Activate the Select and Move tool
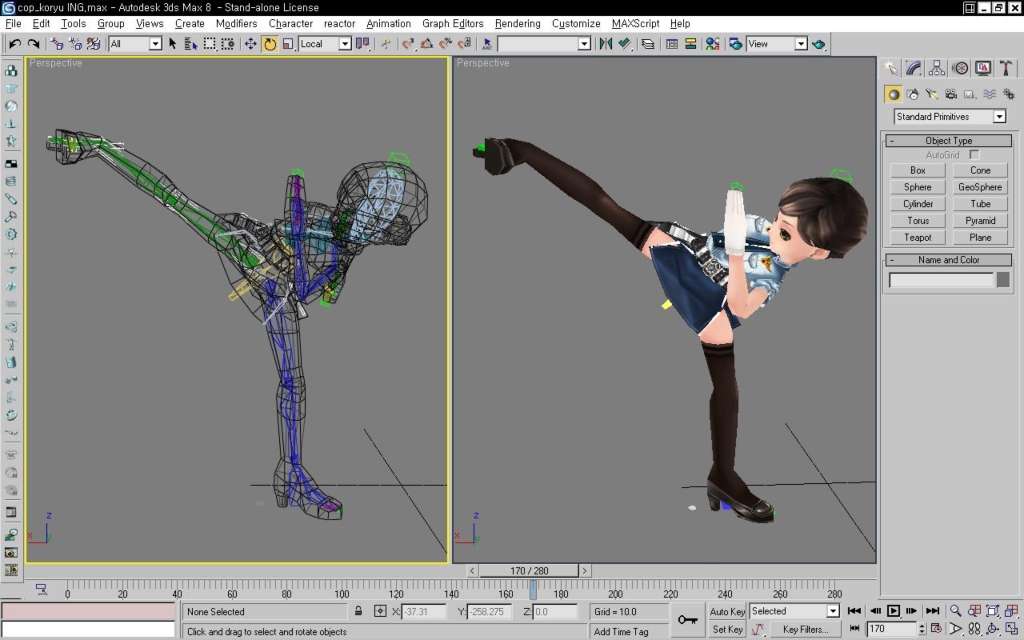Screen dimensions: 1024x640 250,44
